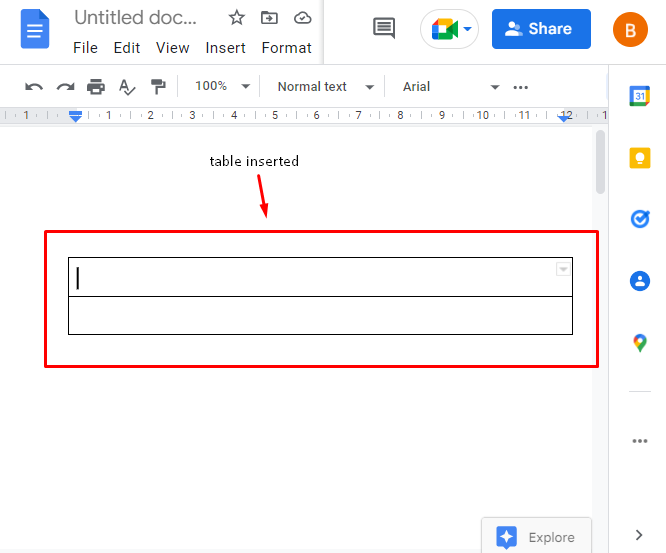This screenshot has height=553, width=666.
Task: Click the Explore button
Action: [x=536, y=537]
